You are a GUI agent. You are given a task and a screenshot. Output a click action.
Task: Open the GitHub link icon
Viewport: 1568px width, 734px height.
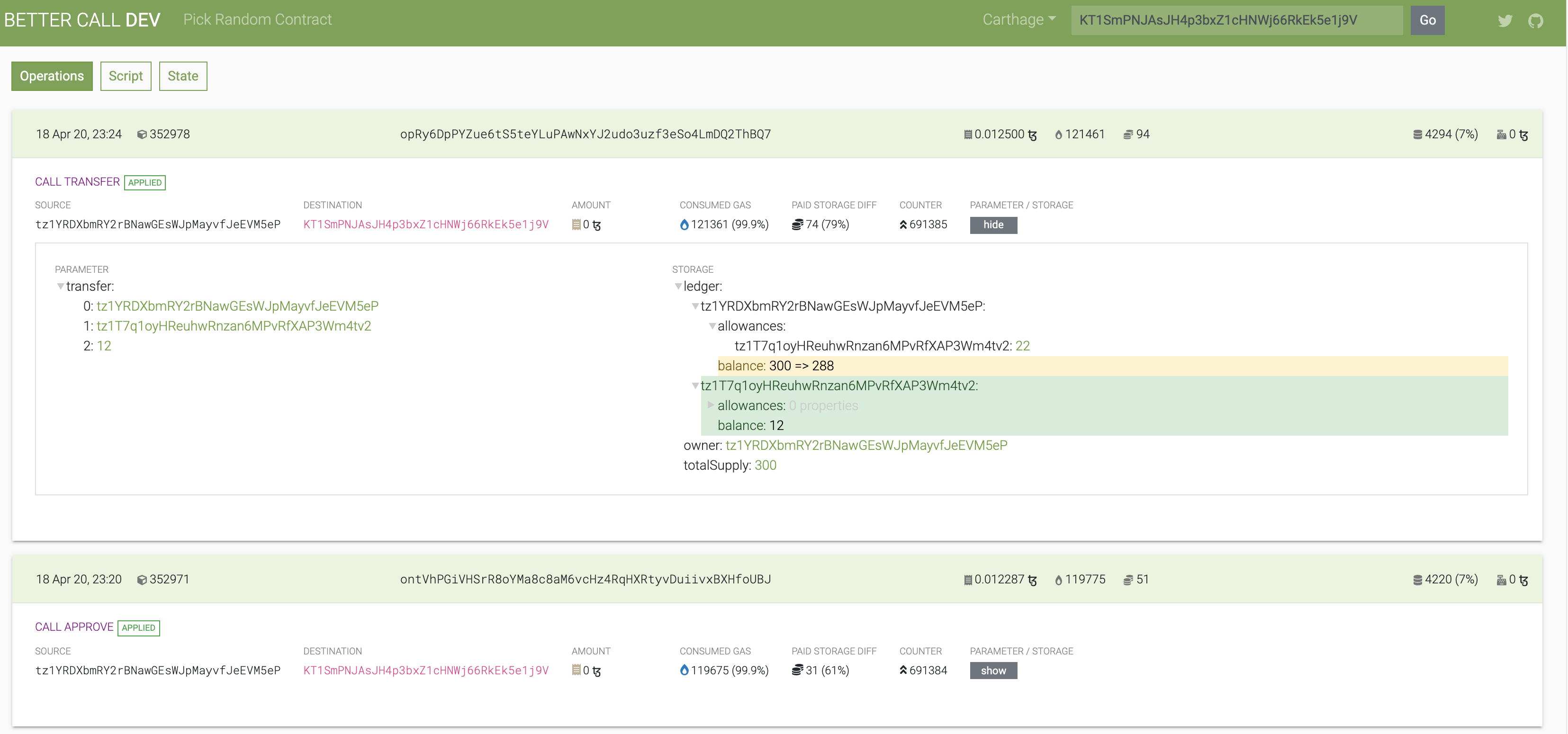pos(1536,21)
